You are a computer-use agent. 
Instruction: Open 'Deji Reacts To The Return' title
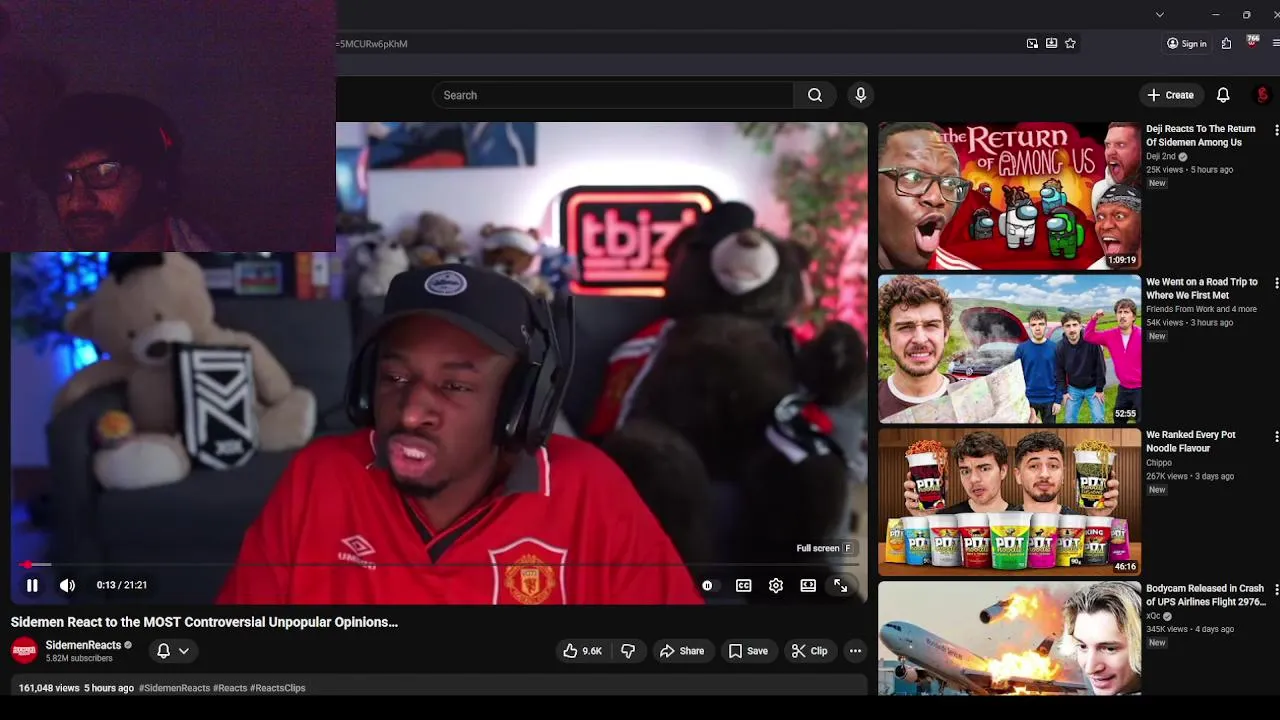(1200, 136)
